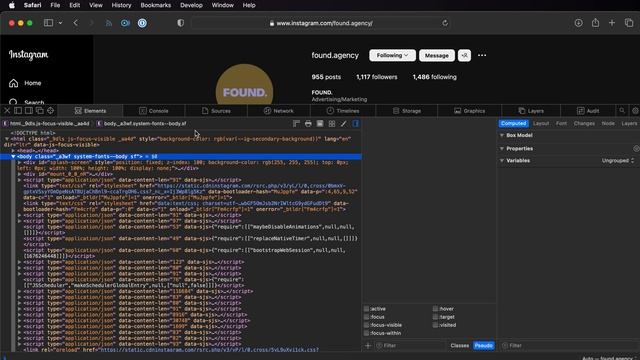Click the Share icon in Safari toolbar
Viewport: 640px width, 360px height.
(596, 23)
